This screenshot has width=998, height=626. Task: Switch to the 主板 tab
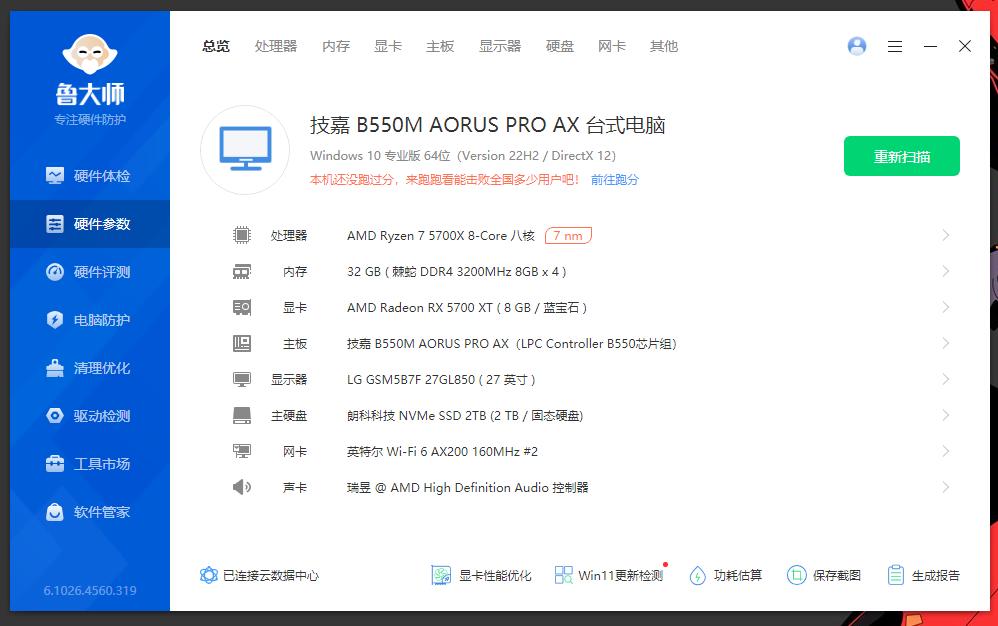(440, 46)
